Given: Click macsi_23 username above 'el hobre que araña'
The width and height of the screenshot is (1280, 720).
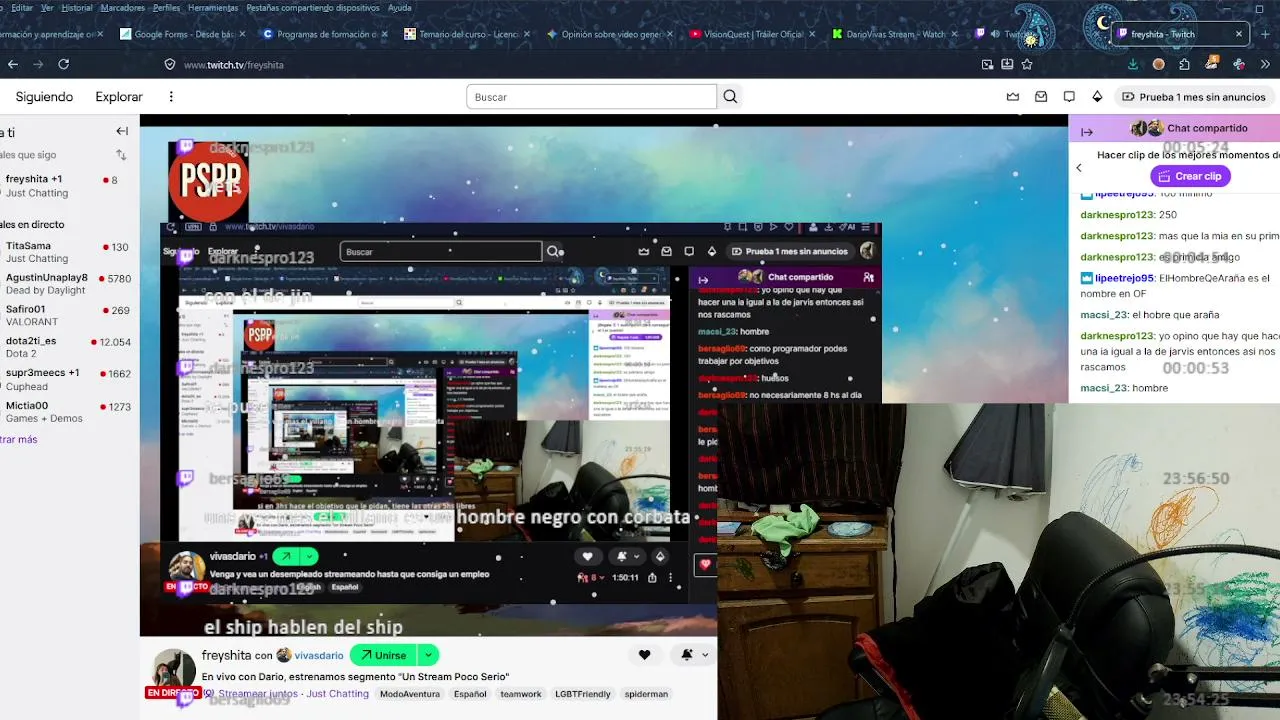Looking at the screenshot, I should point(1104,315).
